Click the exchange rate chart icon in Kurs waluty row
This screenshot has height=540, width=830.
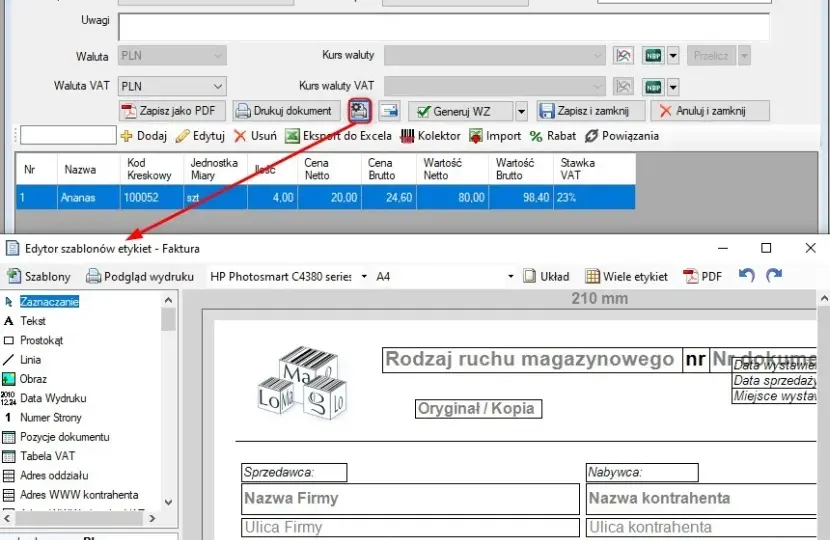[623, 56]
